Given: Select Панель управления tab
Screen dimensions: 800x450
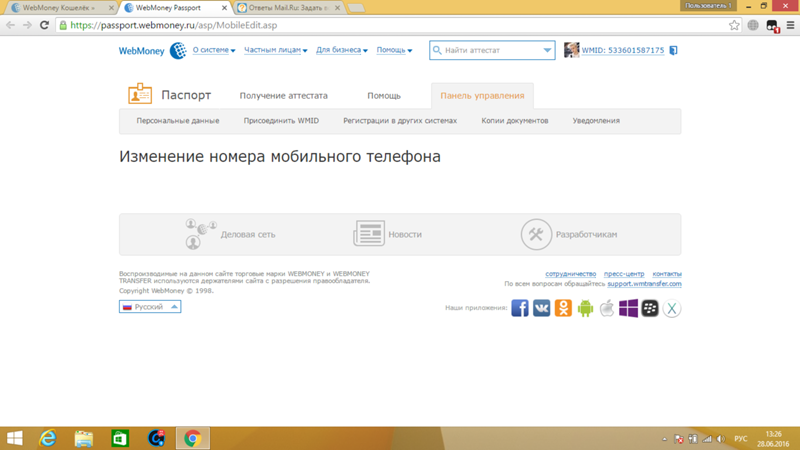Looking at the screenshot, I should click(482, 95).
